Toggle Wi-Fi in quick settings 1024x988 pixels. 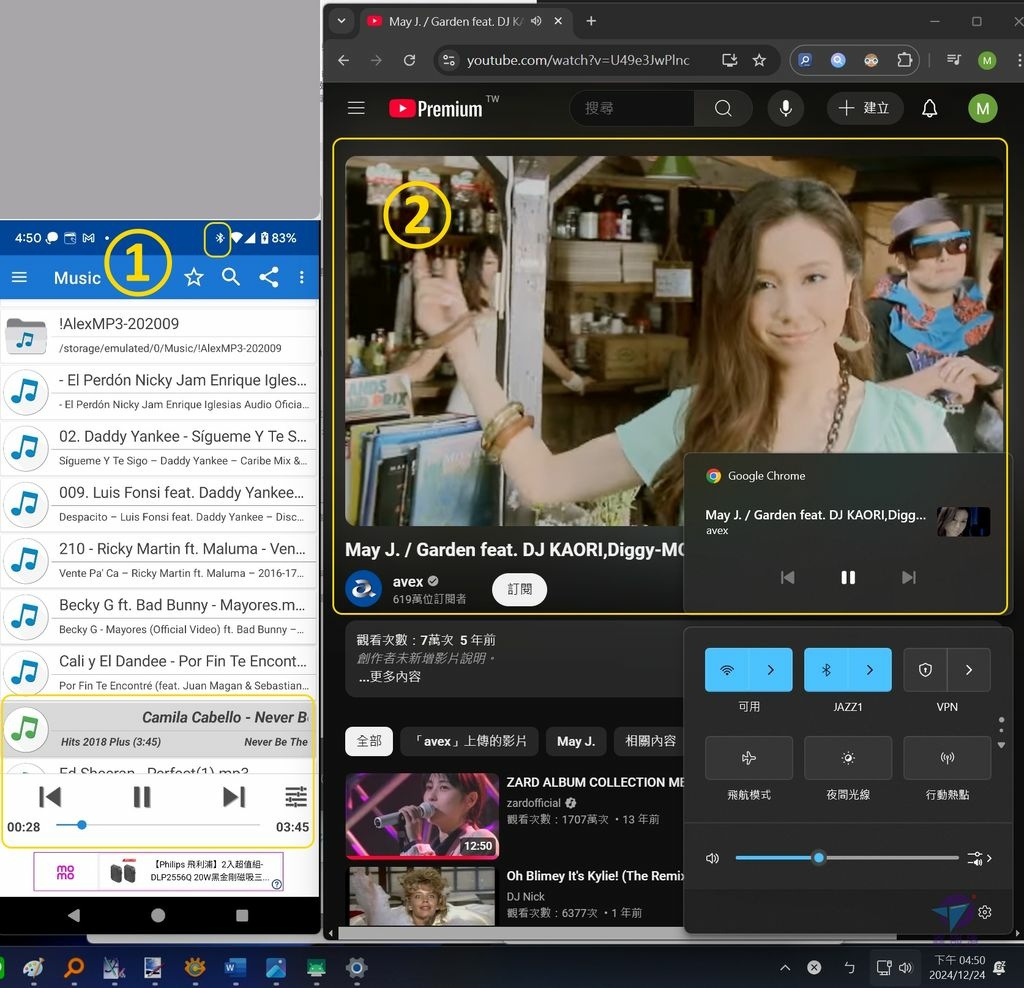click(727, 669)
